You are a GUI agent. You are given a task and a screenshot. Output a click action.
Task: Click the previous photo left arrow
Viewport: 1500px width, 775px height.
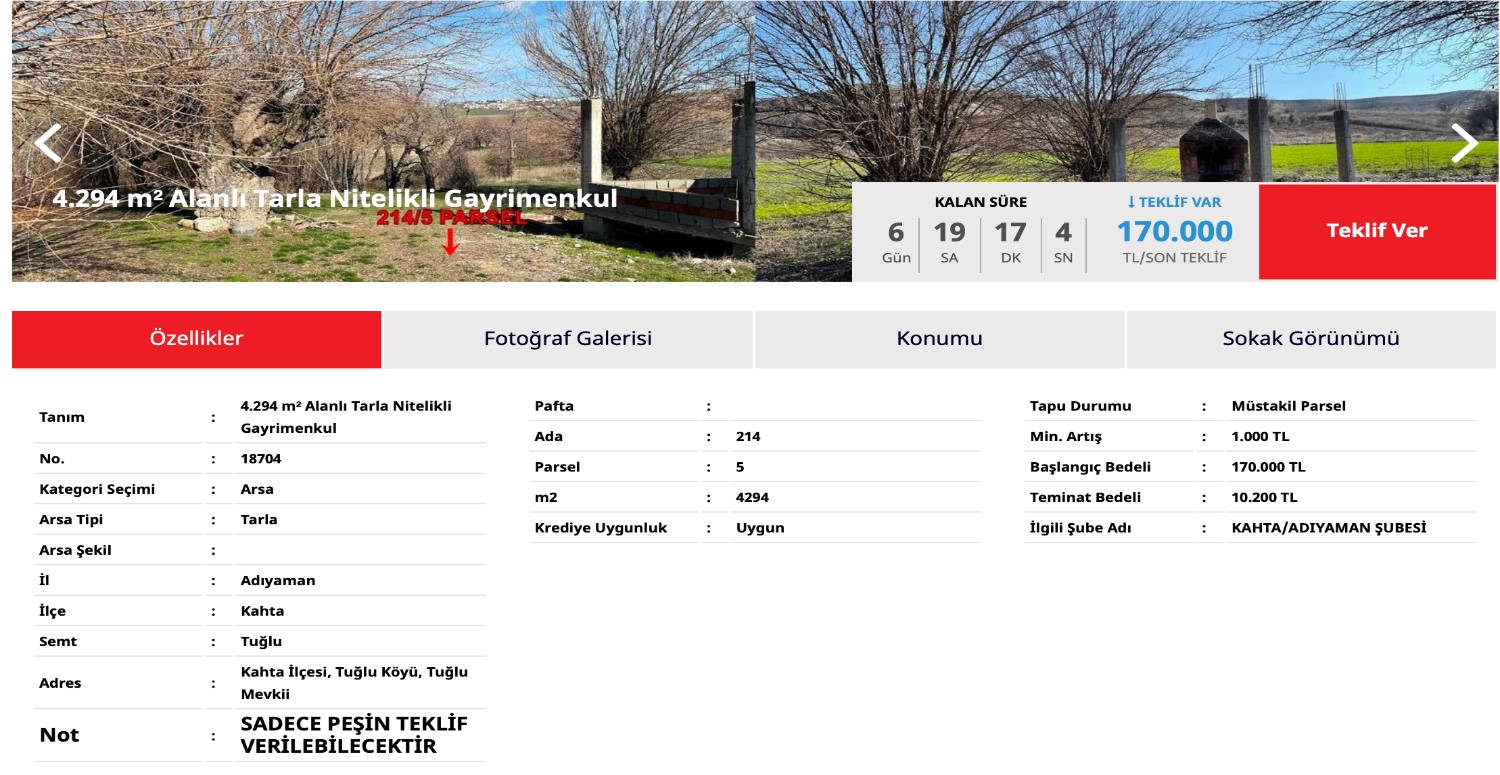pos(47,143)
